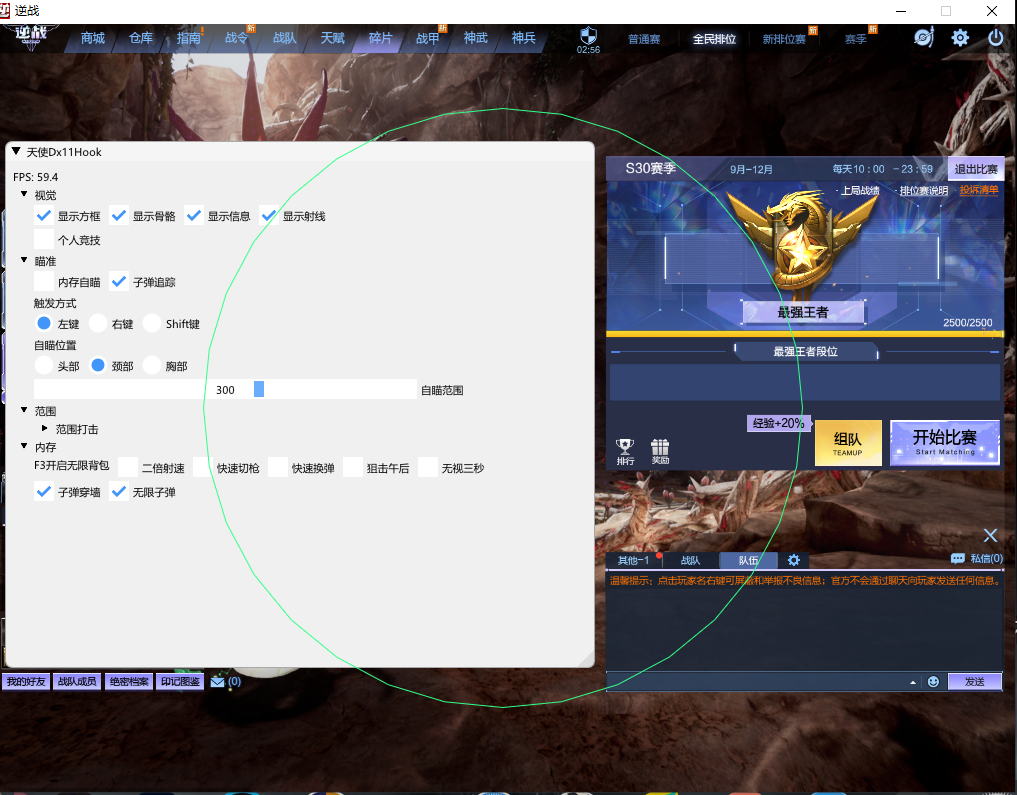Screen dimensions: 1017x795
Task: Open the 奖励 gift box icon
Action: pos(660,448)
